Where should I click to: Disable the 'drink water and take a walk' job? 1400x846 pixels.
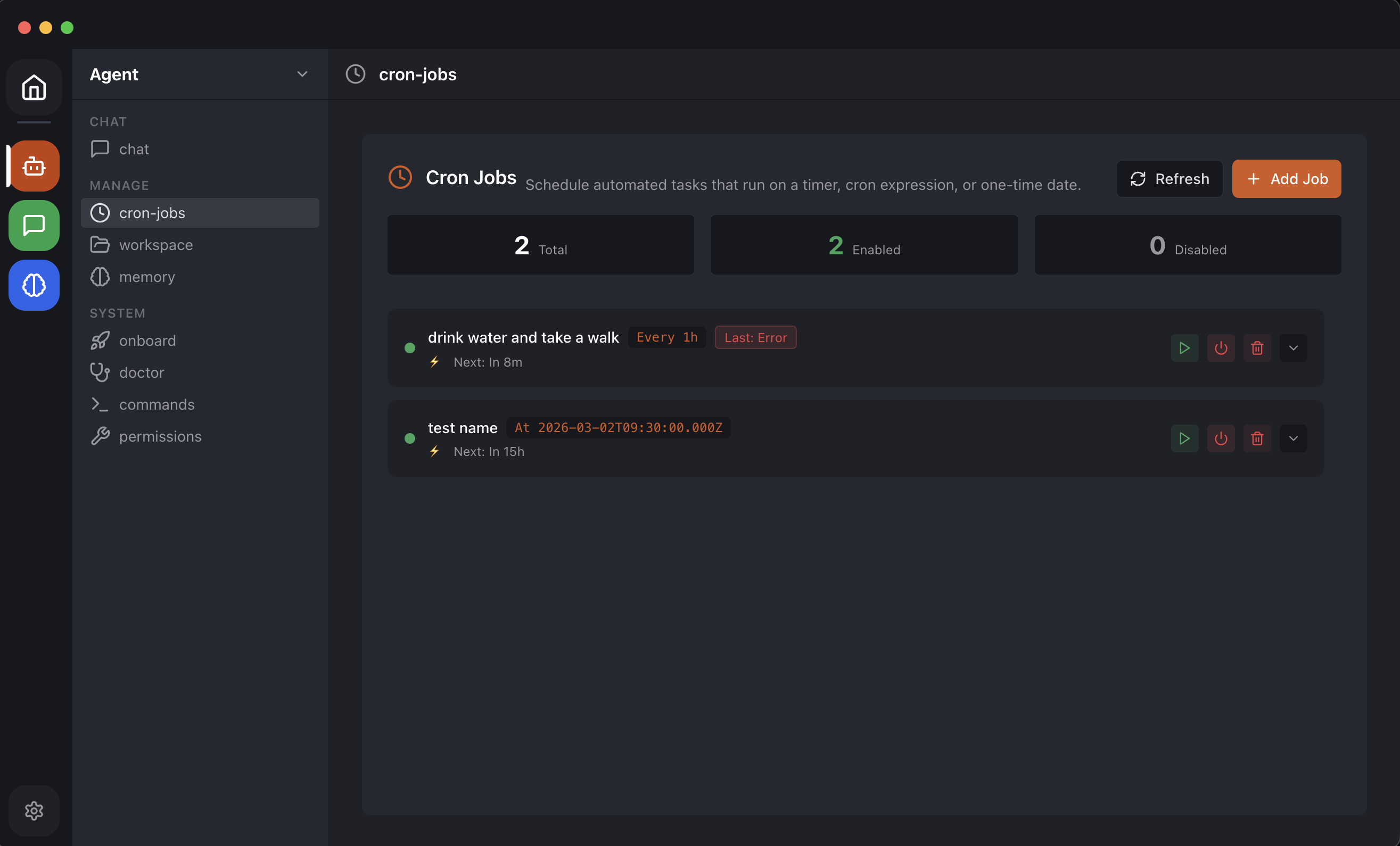1221,347
